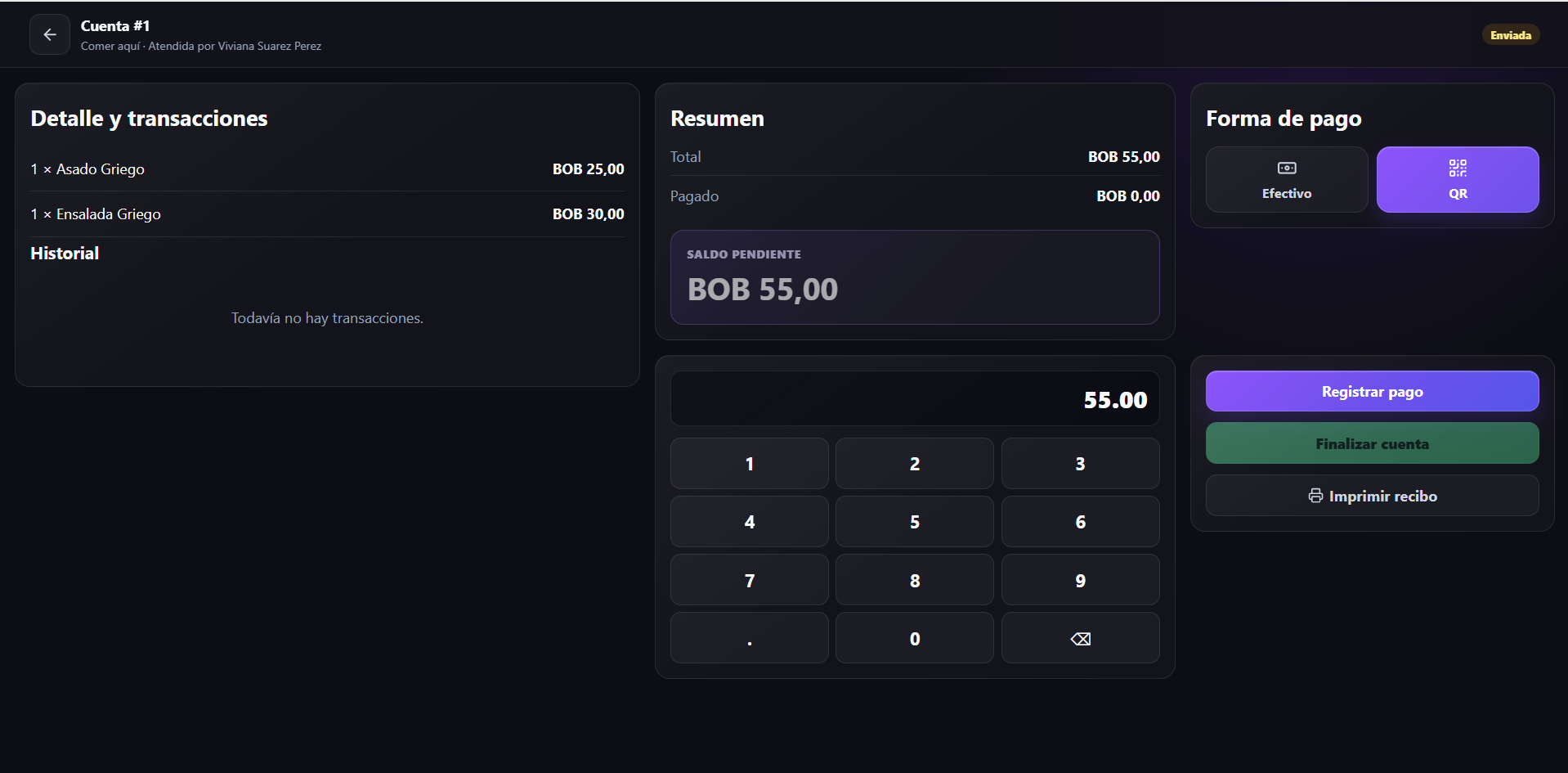This screenshot has height=773, width=1568.
Task: Select the QR payment method
Action: point(1458,180)
